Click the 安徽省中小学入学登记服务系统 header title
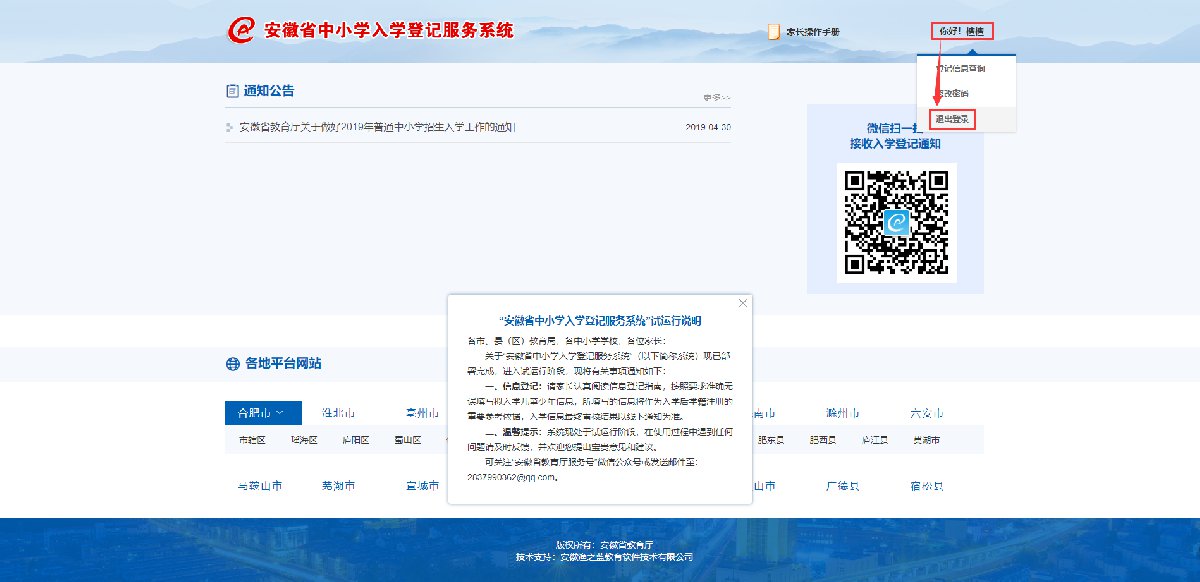 (x=388, y=30)
